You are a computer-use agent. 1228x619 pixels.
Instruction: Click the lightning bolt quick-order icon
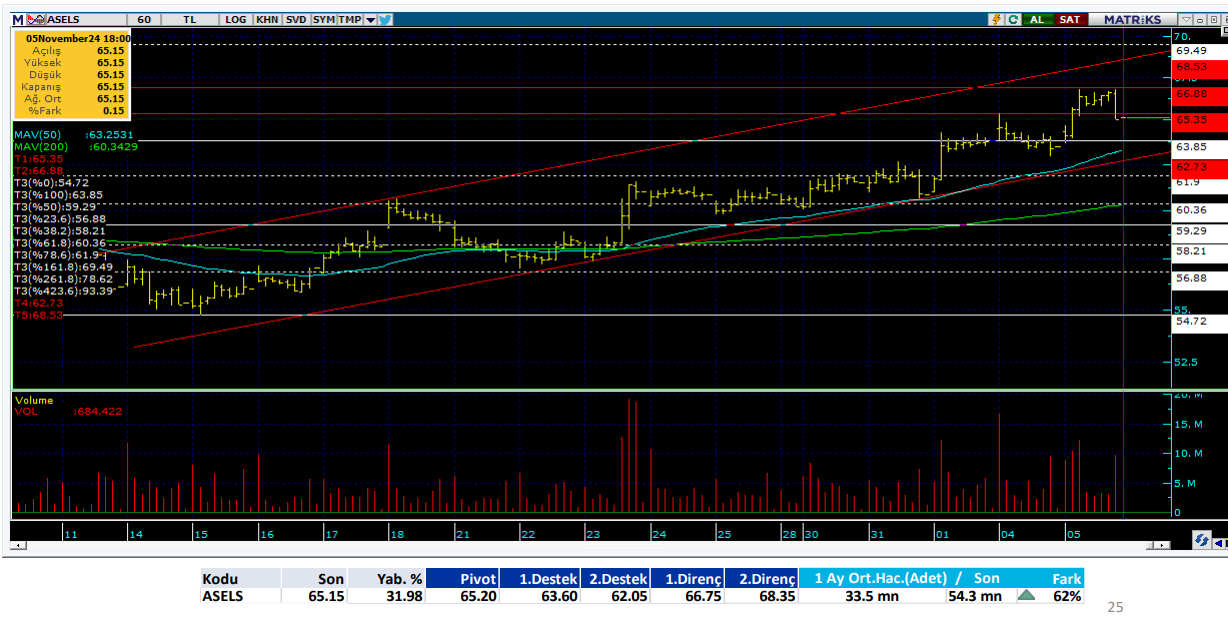996,19
